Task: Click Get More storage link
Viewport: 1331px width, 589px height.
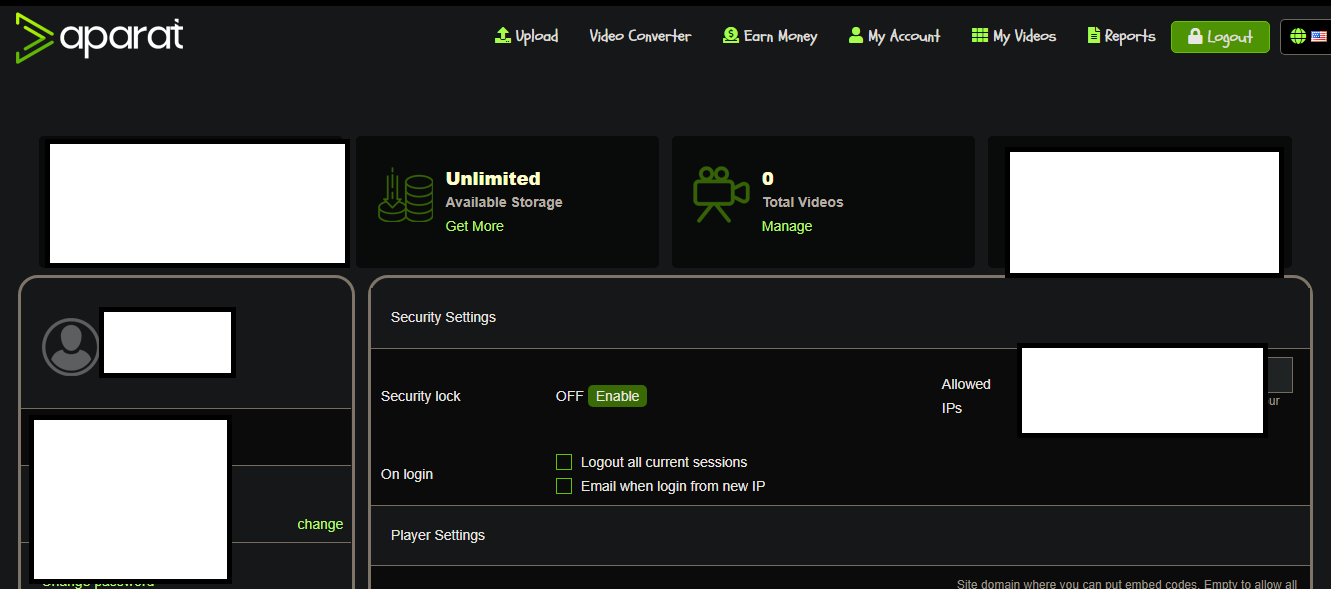Action: coord(475,226)
